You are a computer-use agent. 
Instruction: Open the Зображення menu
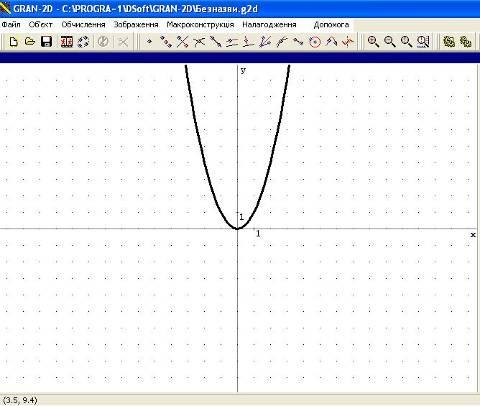click(136, 25)
